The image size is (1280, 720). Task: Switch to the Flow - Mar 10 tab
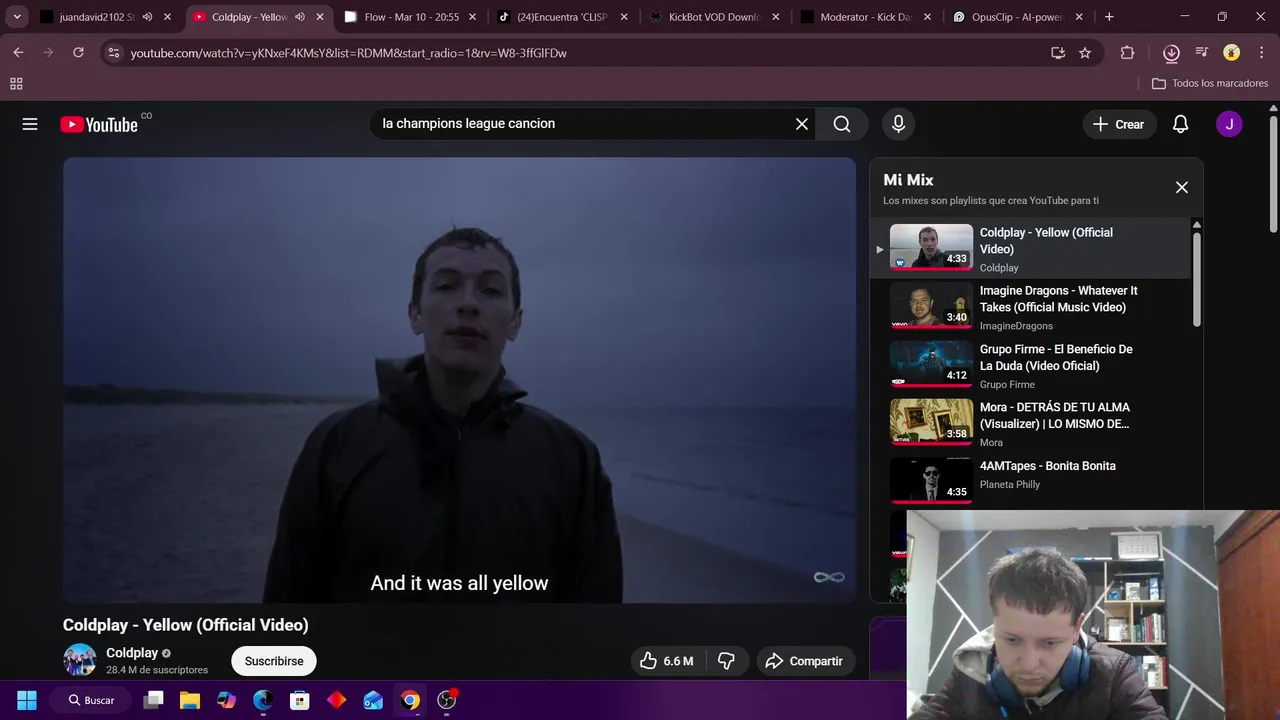pyautogui.click(x=412, y=17)
